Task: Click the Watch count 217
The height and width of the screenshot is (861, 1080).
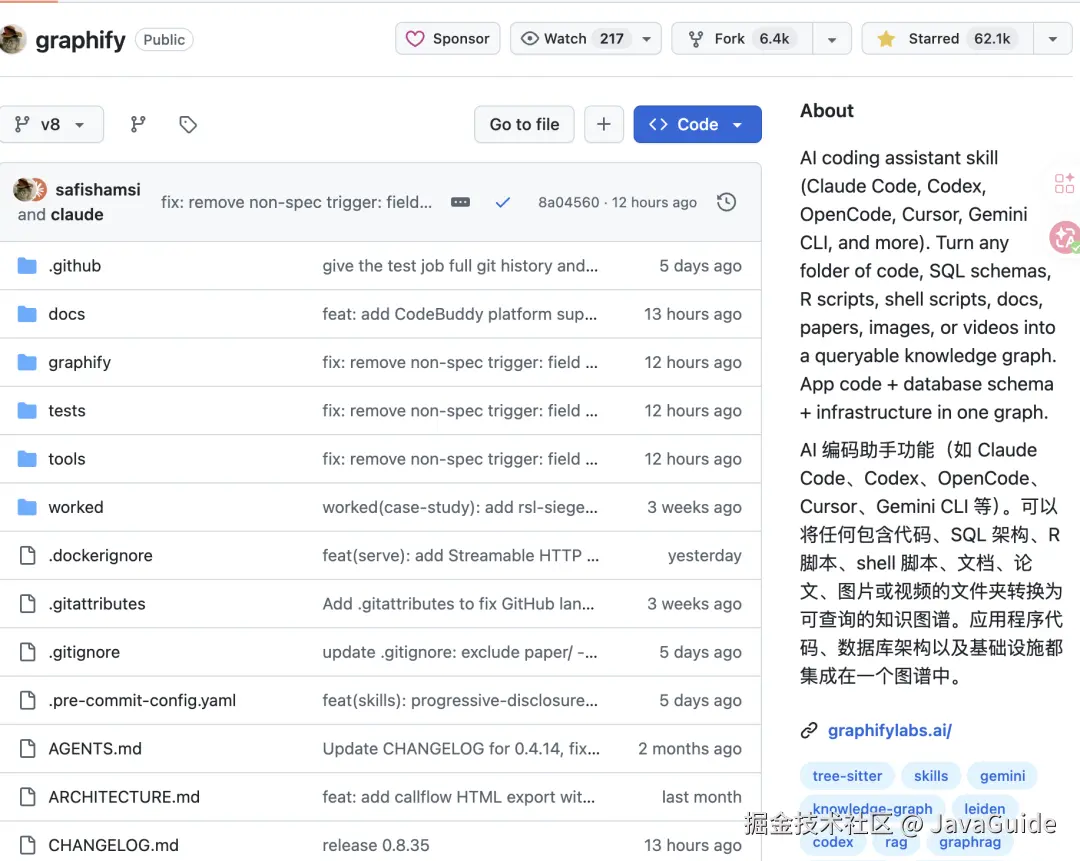Action: click(612, 39)
